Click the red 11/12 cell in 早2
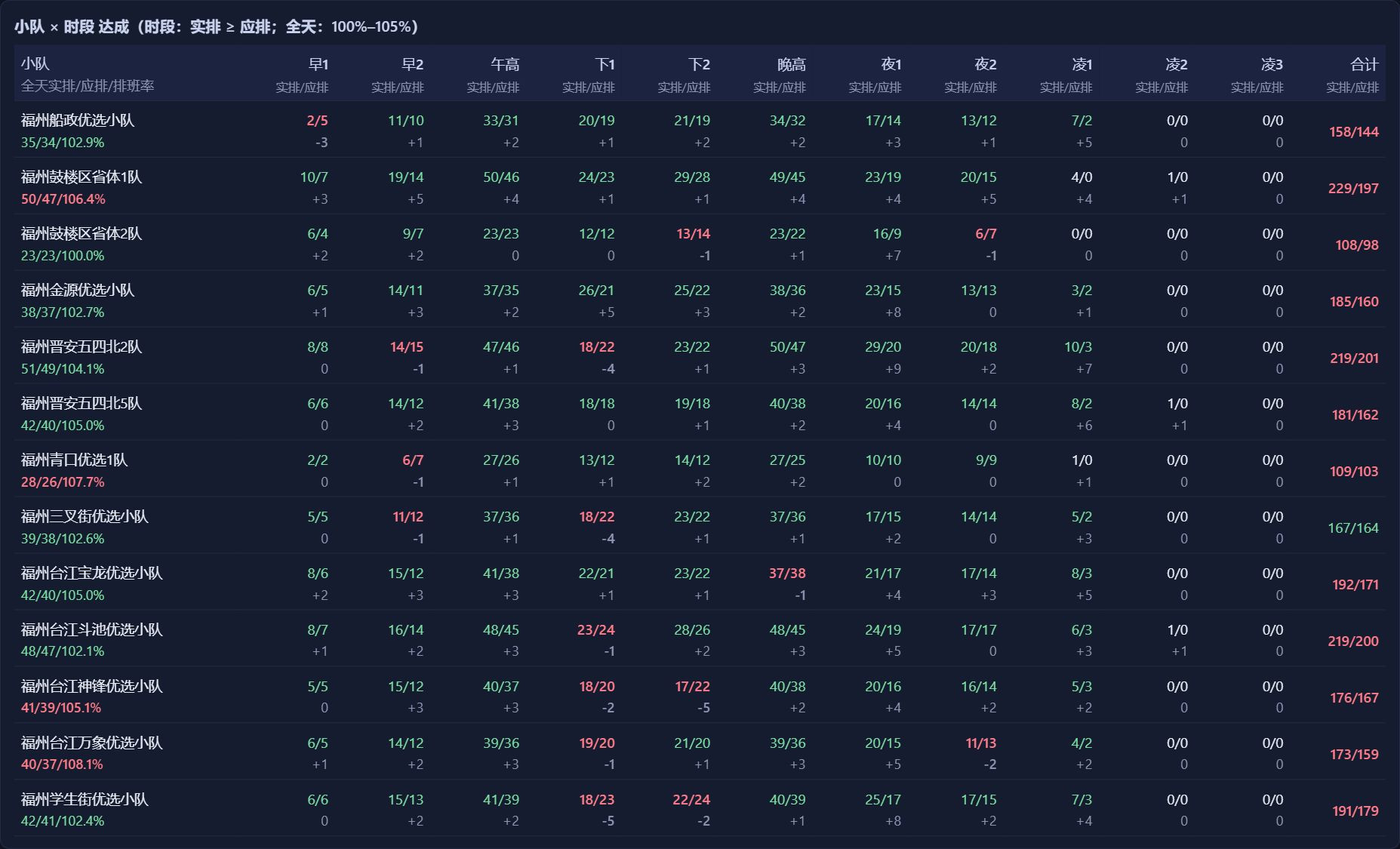The height and width of the screenshot is (849, 1400). coord(408,517)
